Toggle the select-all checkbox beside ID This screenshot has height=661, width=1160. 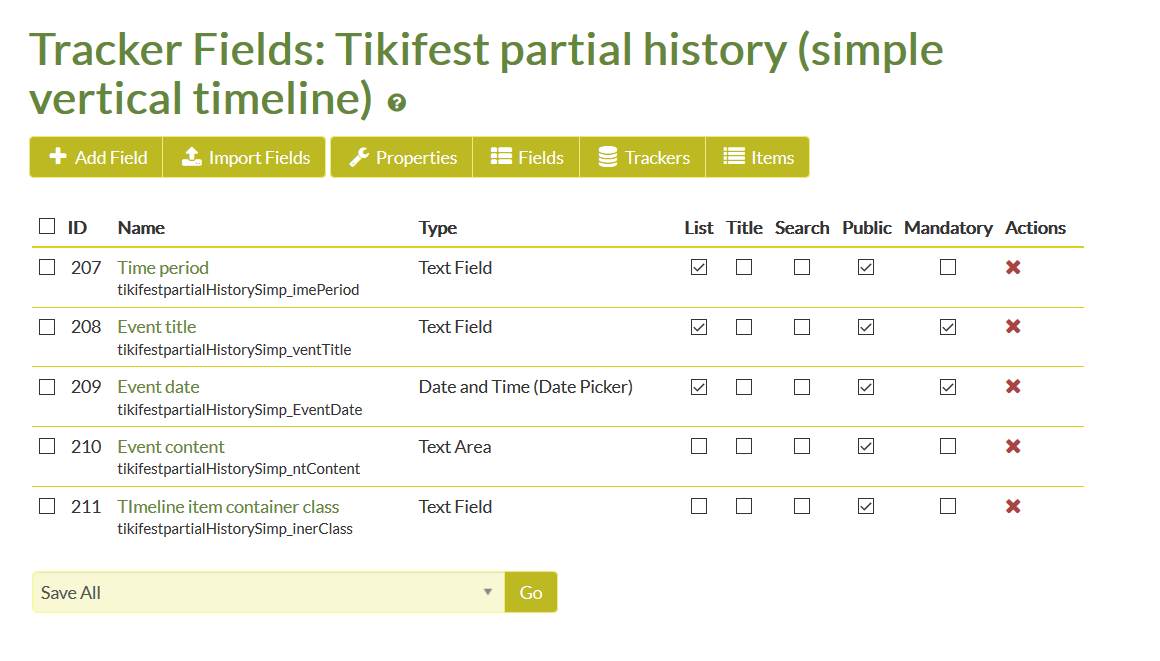click(x=47, y=226)
